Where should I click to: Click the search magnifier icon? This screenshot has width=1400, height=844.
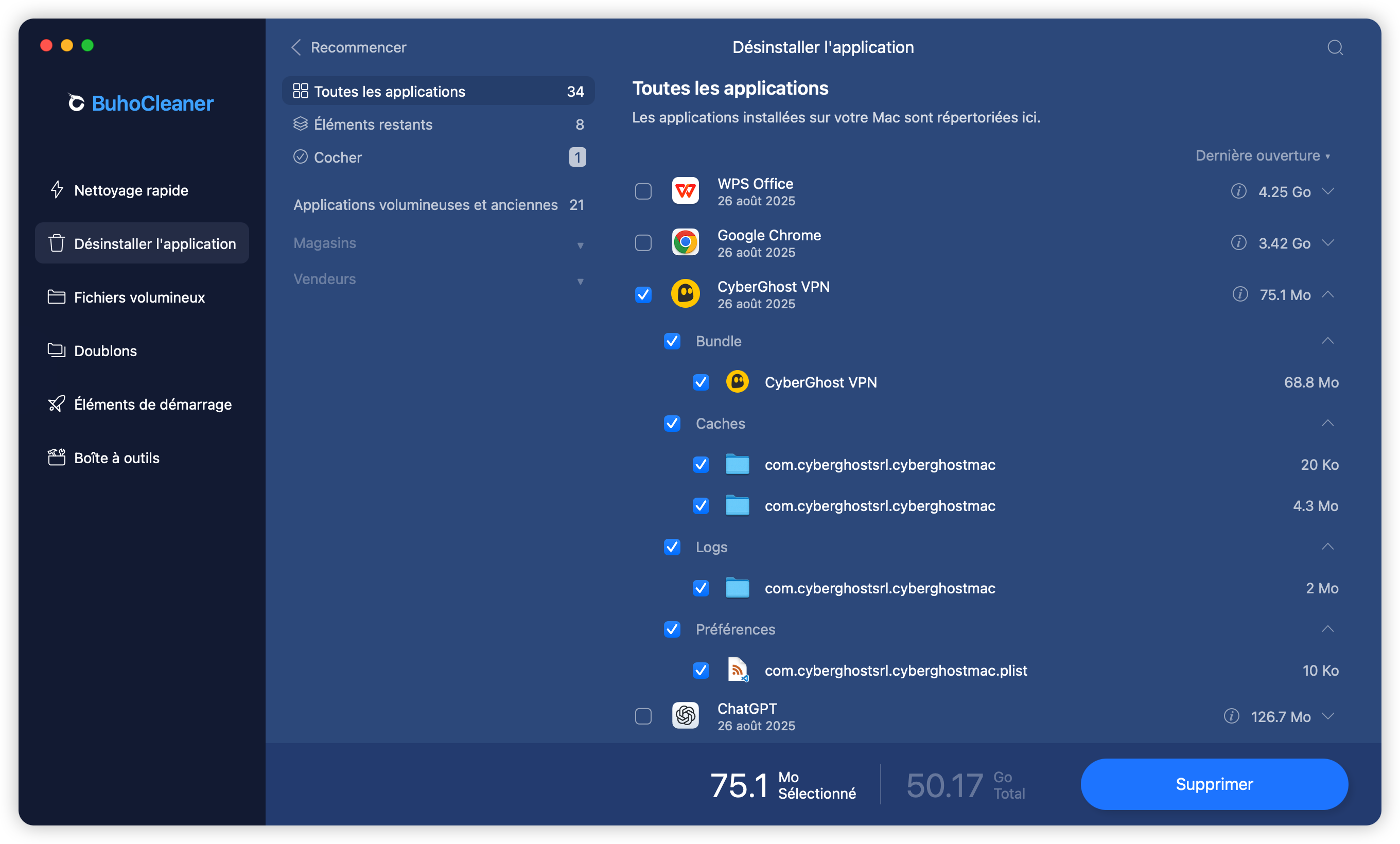(1335, 47)
